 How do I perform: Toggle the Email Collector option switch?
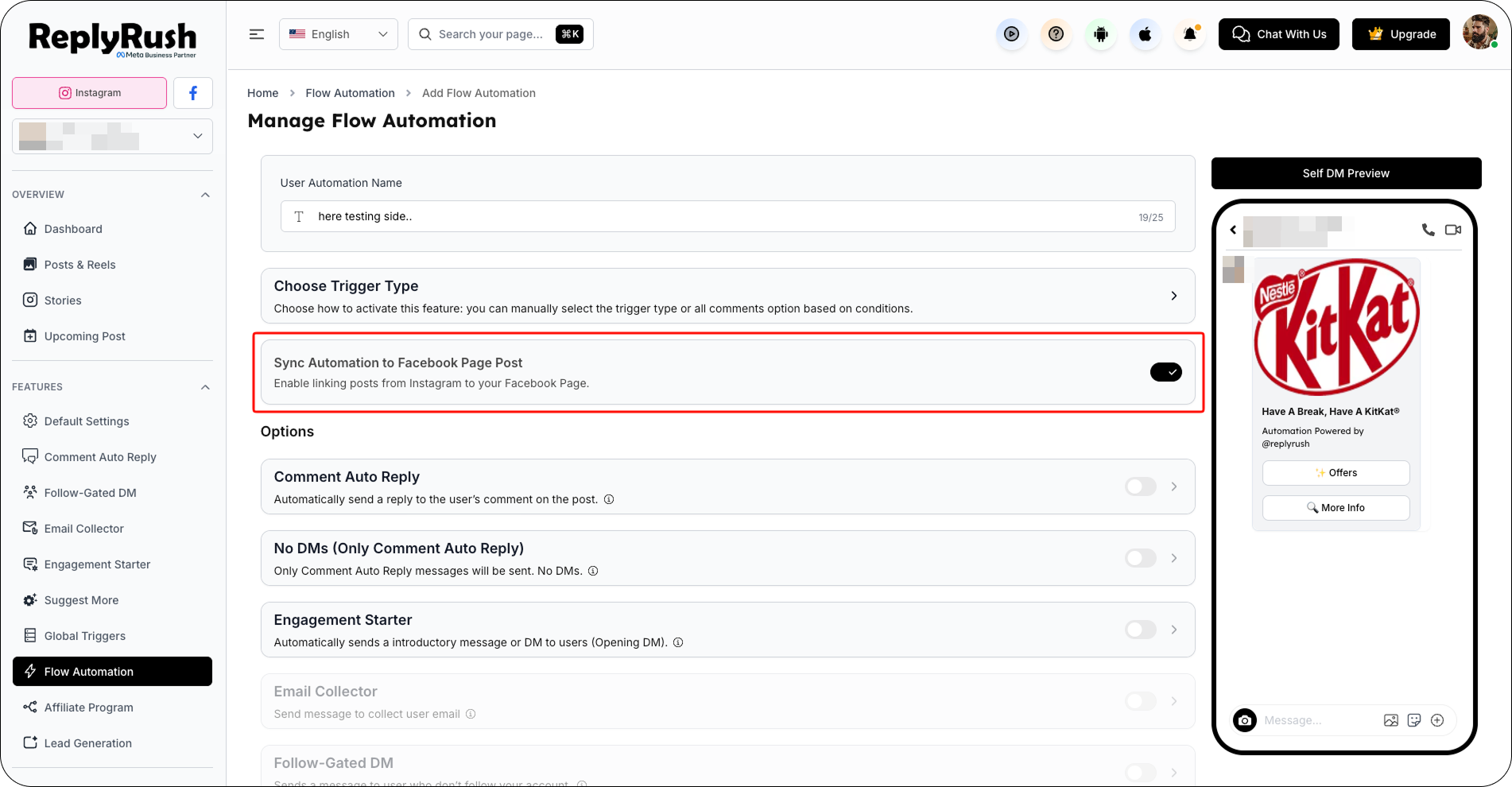pos(1141,701)
